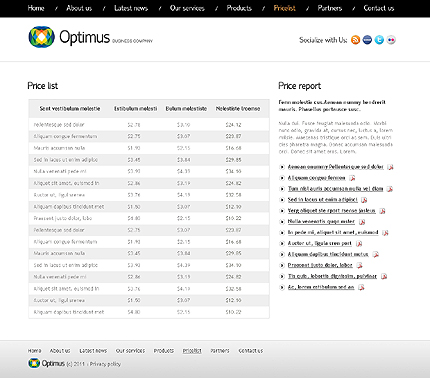Image resolution: width=430 pixels, height=378 pixels.
Task: Click the PDF icon after 'Aliquam dapibus tincidunt metus' link
Action: tap(376, 254)
